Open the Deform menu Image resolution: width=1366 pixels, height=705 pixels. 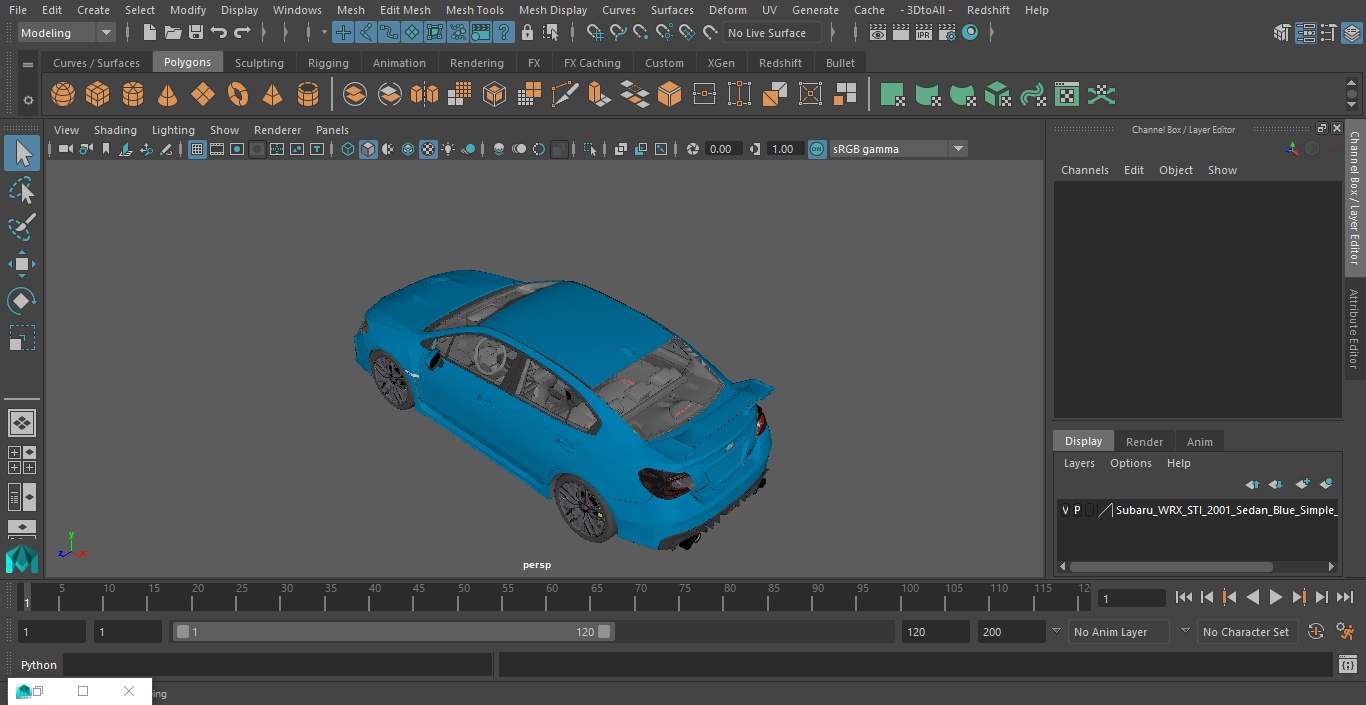click(x=728, y=10)
